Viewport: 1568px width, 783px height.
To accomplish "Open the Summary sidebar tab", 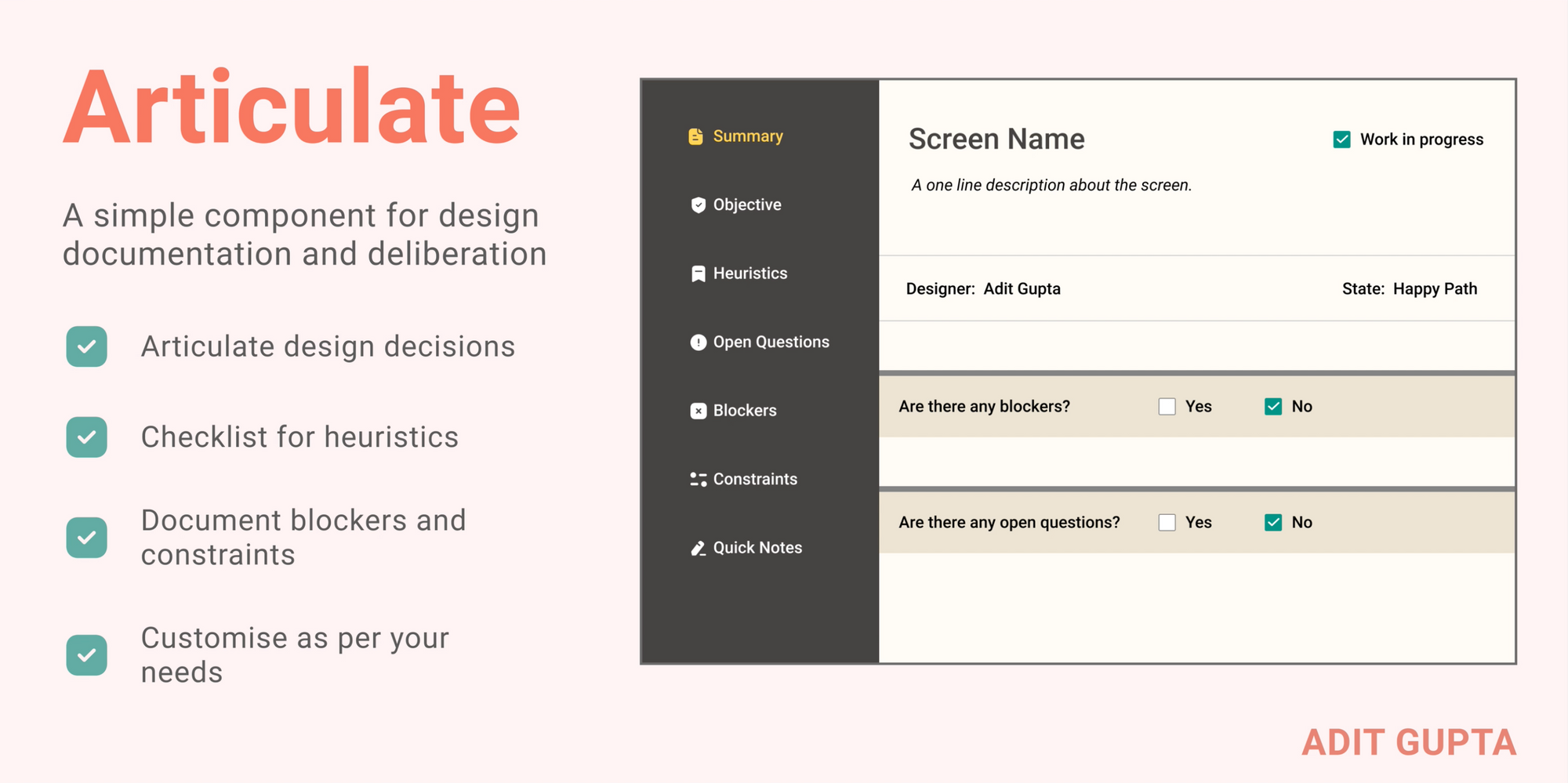I will click(736, 136).
